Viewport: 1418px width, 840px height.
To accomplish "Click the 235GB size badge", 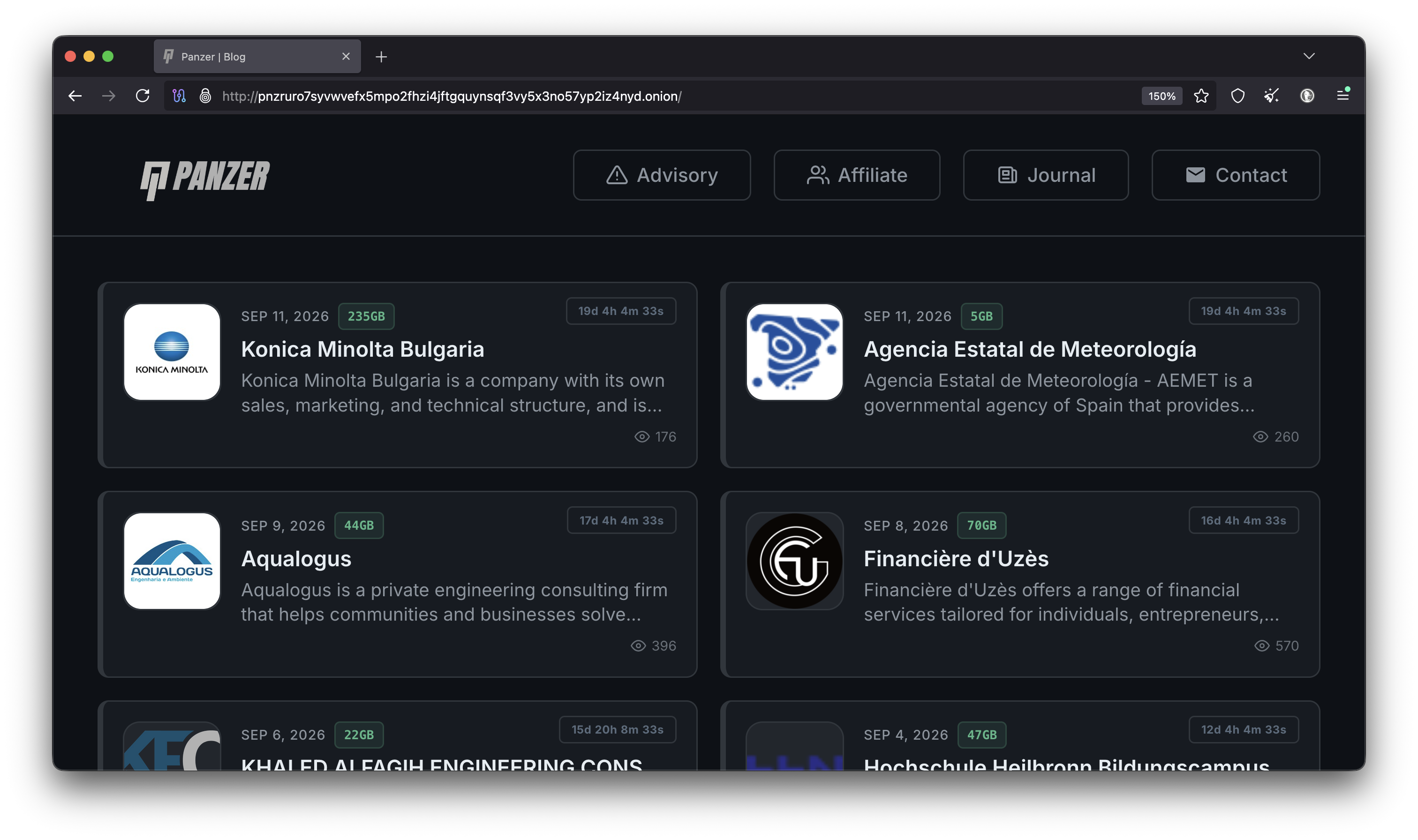I will click(x=366, y=316).
